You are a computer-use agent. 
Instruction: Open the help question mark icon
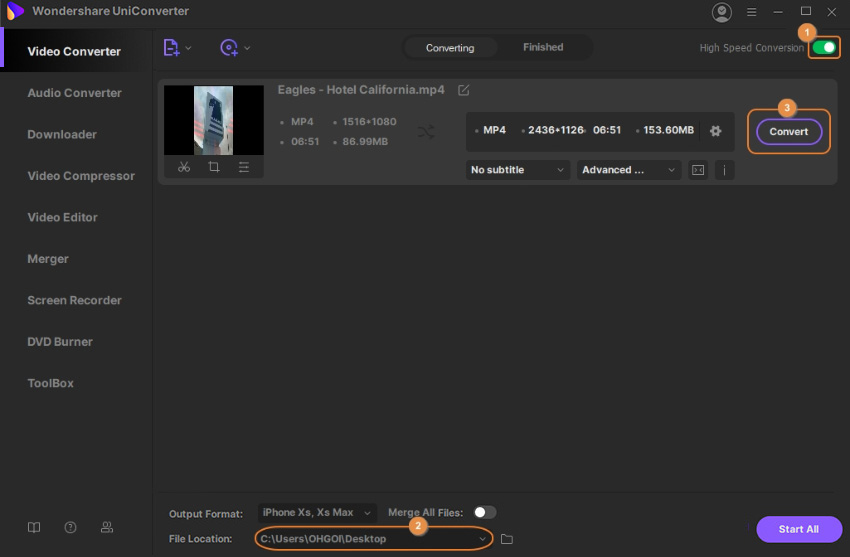70,527
